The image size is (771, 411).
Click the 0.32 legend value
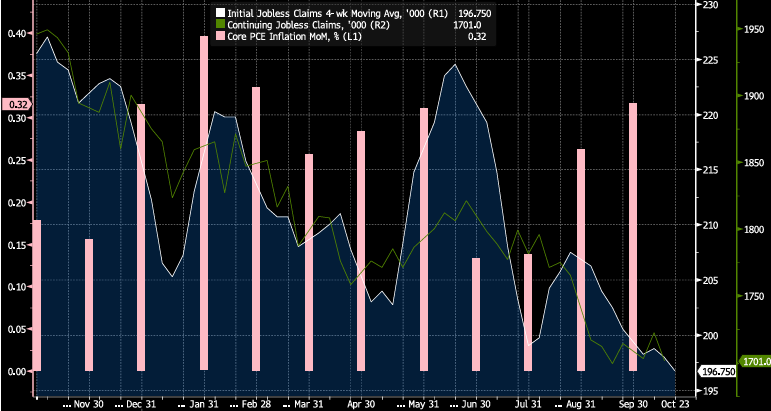coord(477,36)
